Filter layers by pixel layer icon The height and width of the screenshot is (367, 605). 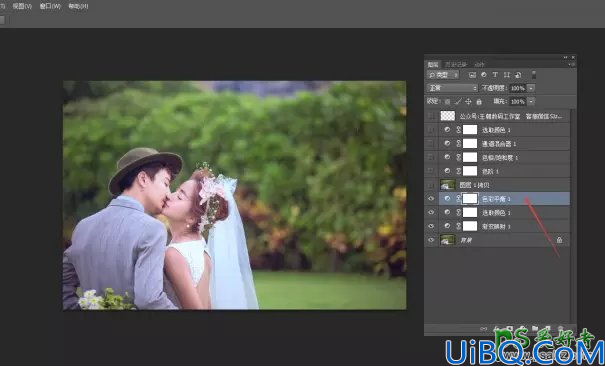(x=472, y=75)
